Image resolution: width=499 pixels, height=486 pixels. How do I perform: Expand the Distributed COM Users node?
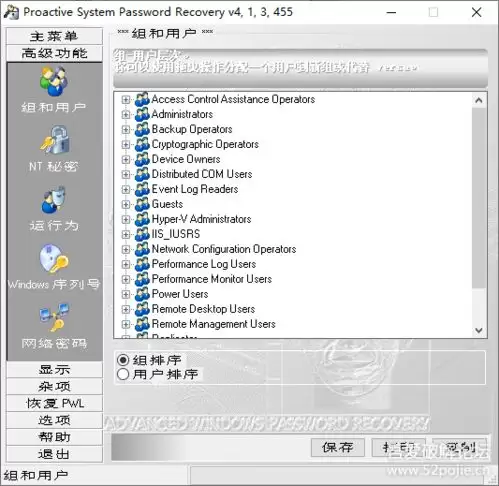coord(126,174)
